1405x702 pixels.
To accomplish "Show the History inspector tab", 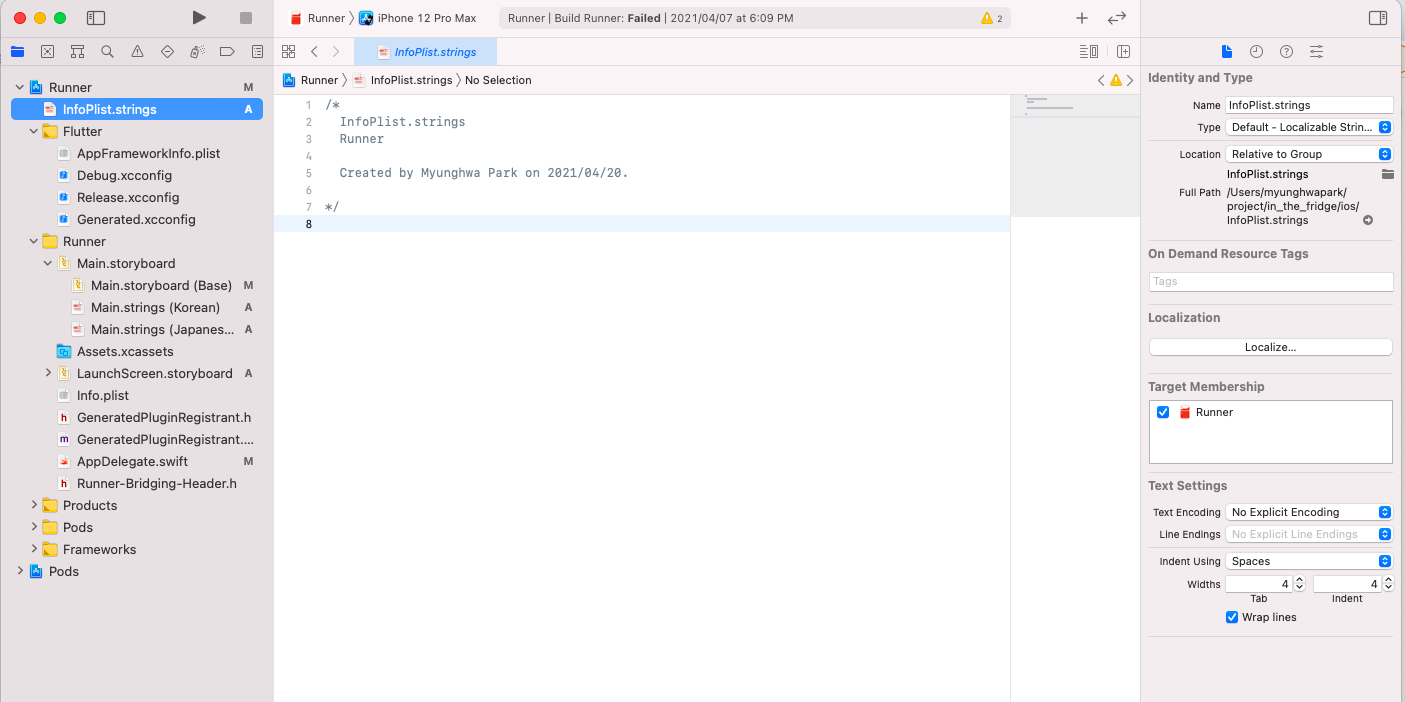I will [1256, 51].
